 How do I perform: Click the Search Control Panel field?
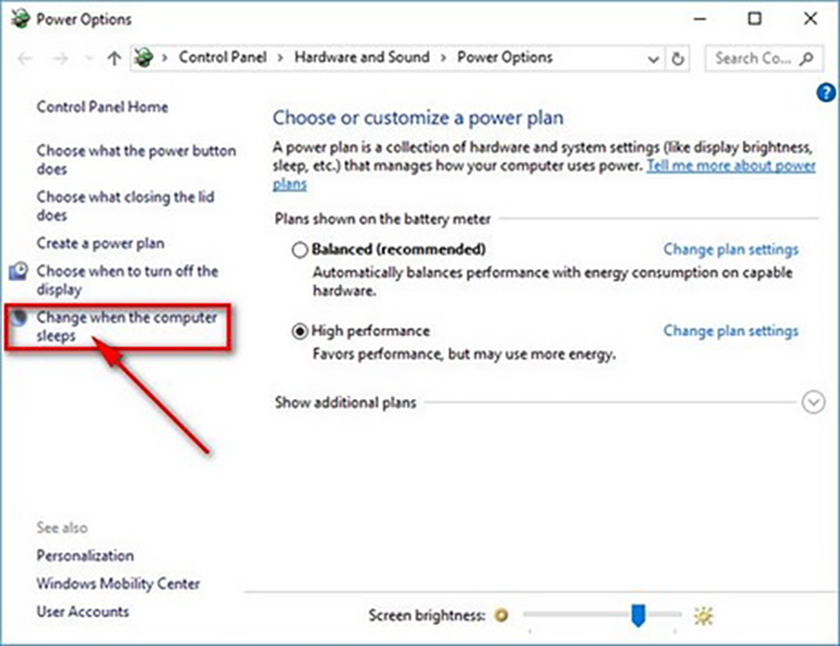click(x=753, y=58)
